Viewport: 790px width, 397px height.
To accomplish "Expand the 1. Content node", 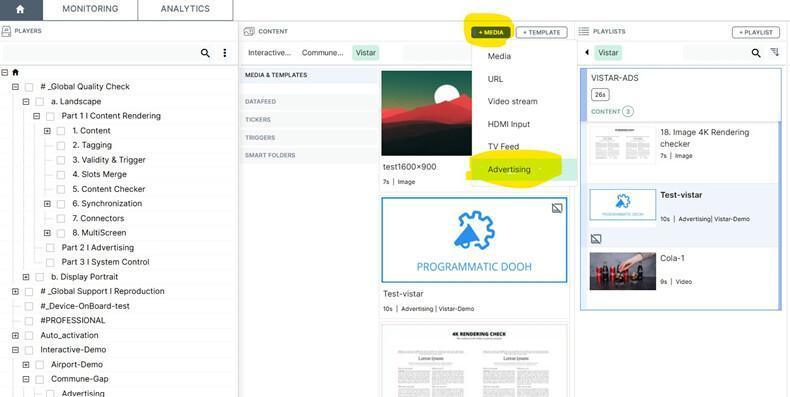I will click(47, 131).
